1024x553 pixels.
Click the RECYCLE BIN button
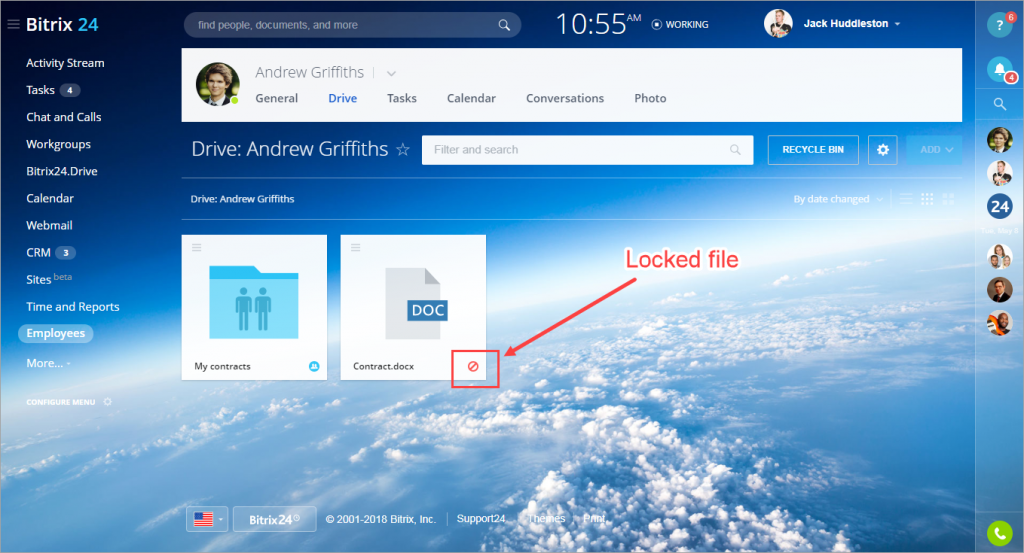812,150
